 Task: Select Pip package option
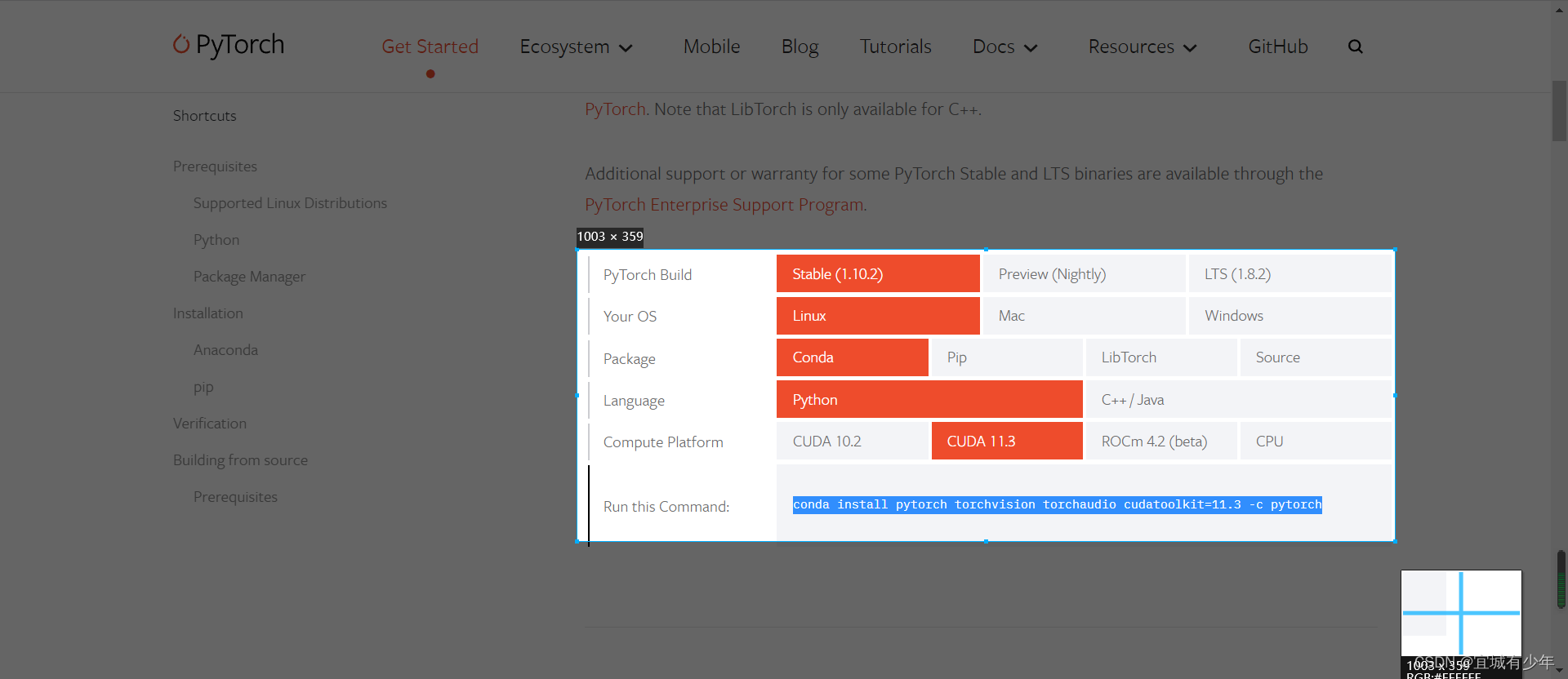tap(1007, 357)
